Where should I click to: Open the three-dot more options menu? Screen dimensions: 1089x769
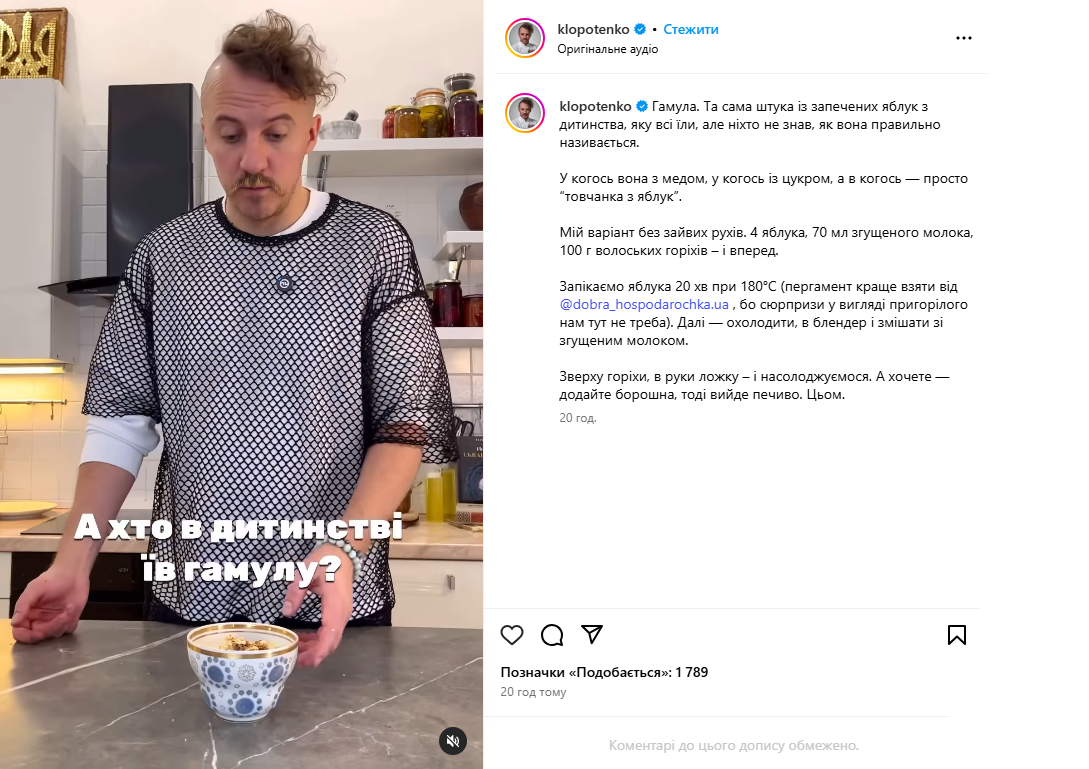click(x=963, y=38)
